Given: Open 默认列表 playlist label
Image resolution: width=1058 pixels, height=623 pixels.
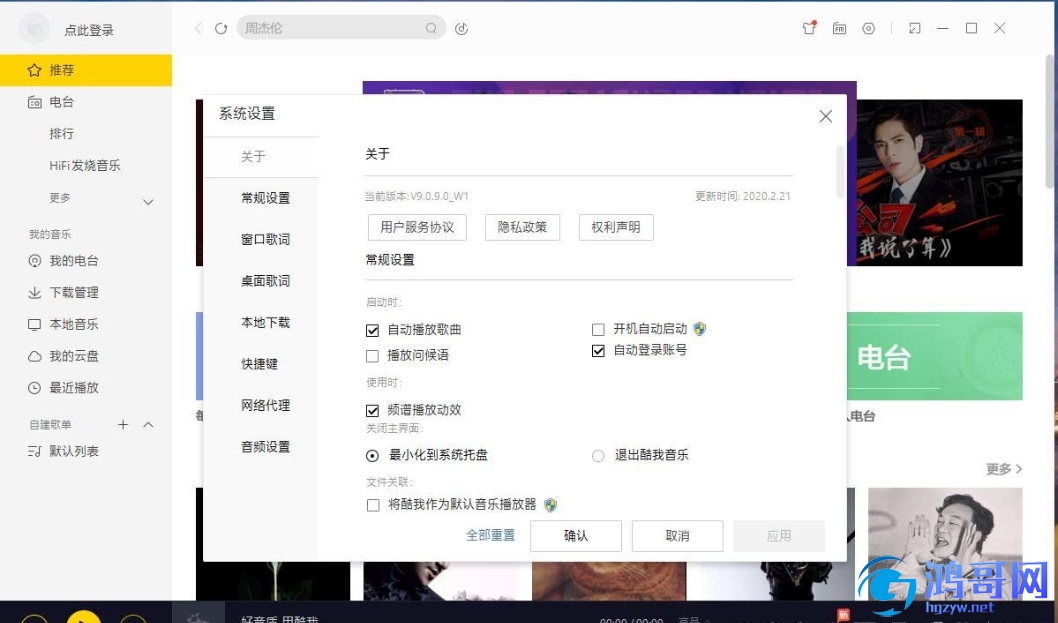Looking at the screenshot, I should pos(74,451).
